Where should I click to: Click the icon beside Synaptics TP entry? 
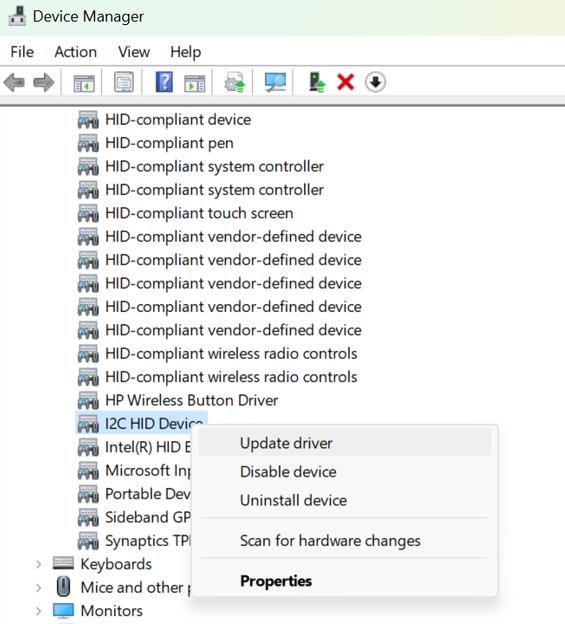88,540
